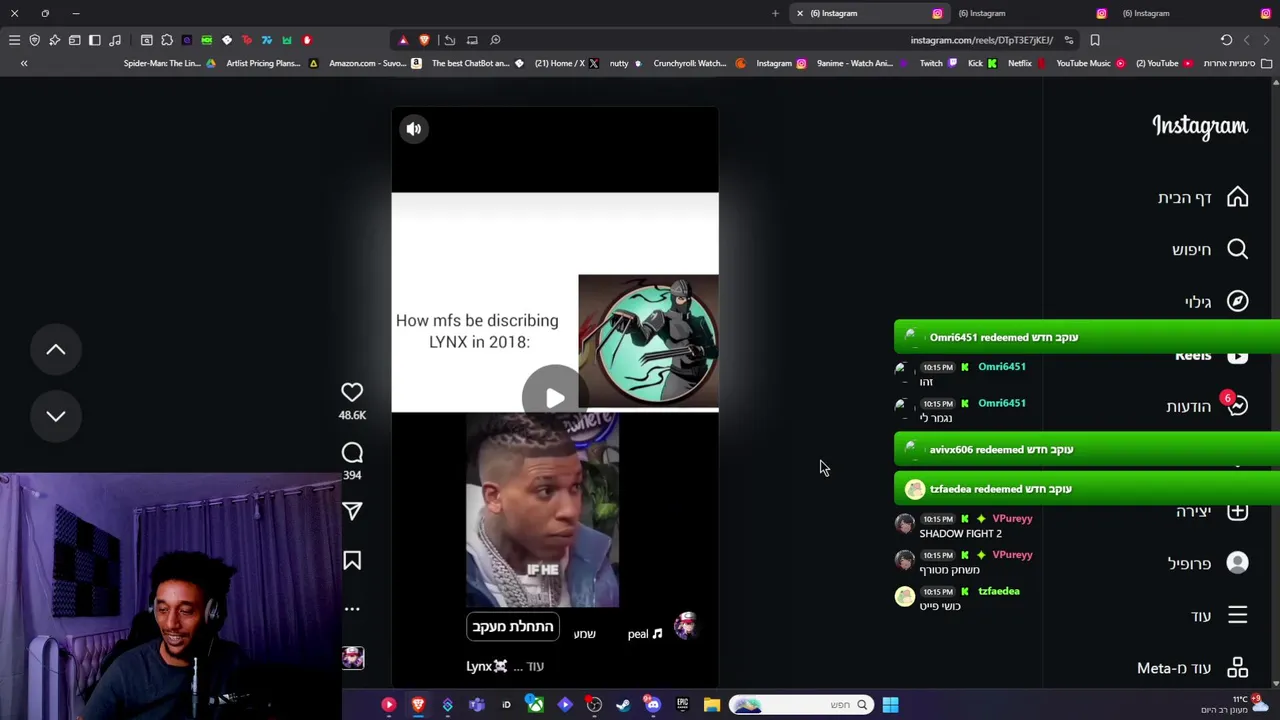Play the paused Instagram reel

[555, 398]
